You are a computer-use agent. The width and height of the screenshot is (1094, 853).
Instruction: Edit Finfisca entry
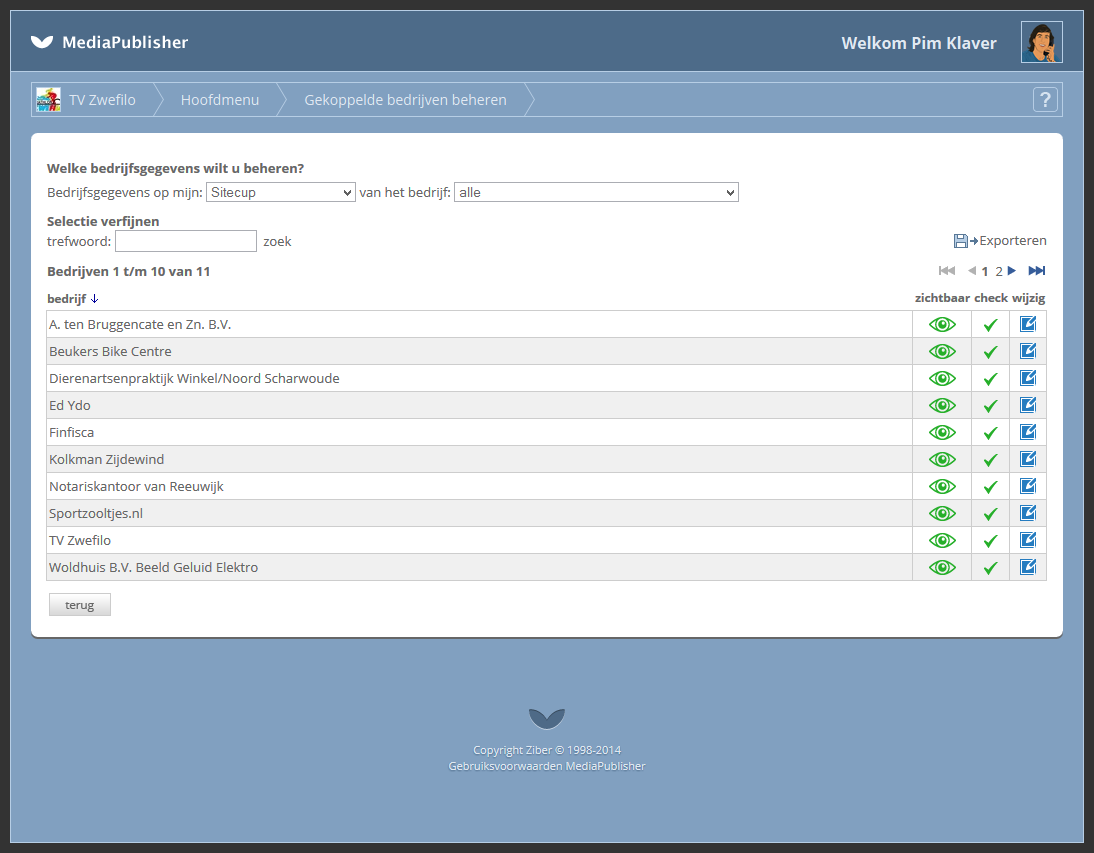[1028, 432]
